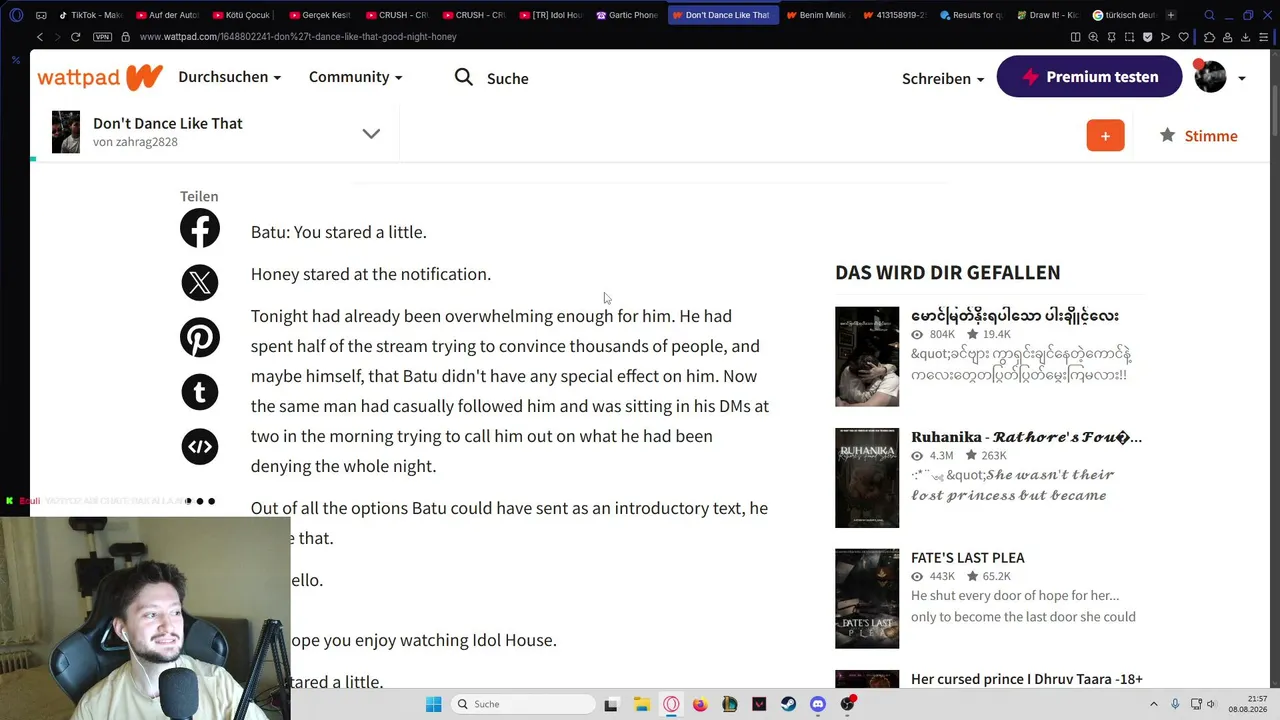The image size is (1280, 720).
Task: Open the browser extensions puzzle icon
Action: [1209, 37]
